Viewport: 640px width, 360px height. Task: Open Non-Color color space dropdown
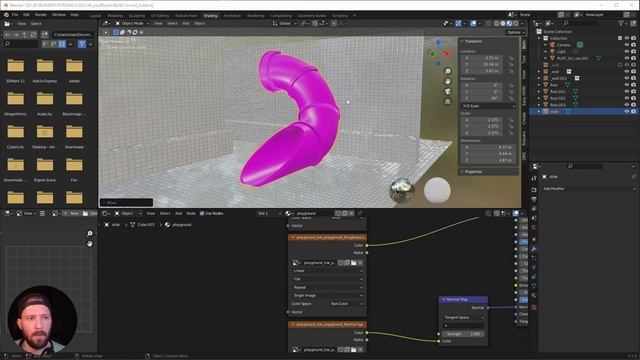point(346,304)
